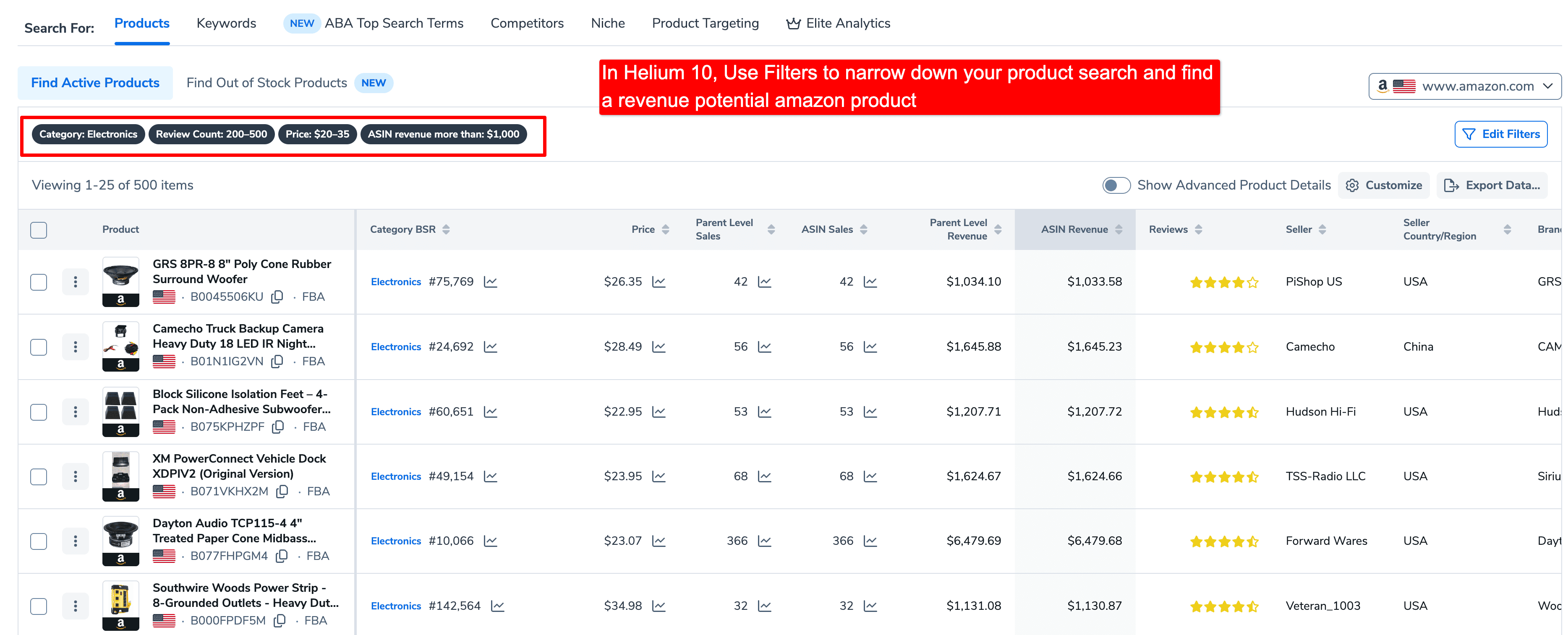Open Electronics category link in Dayton Audio row

pos(396,541)
